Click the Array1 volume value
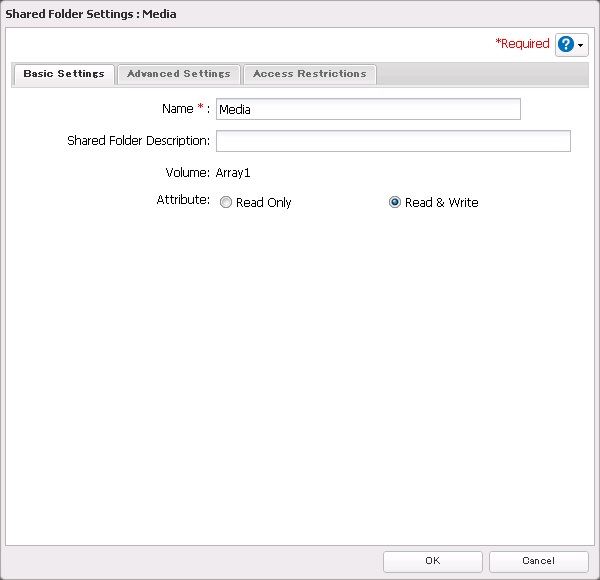 (x=233, y=173)
